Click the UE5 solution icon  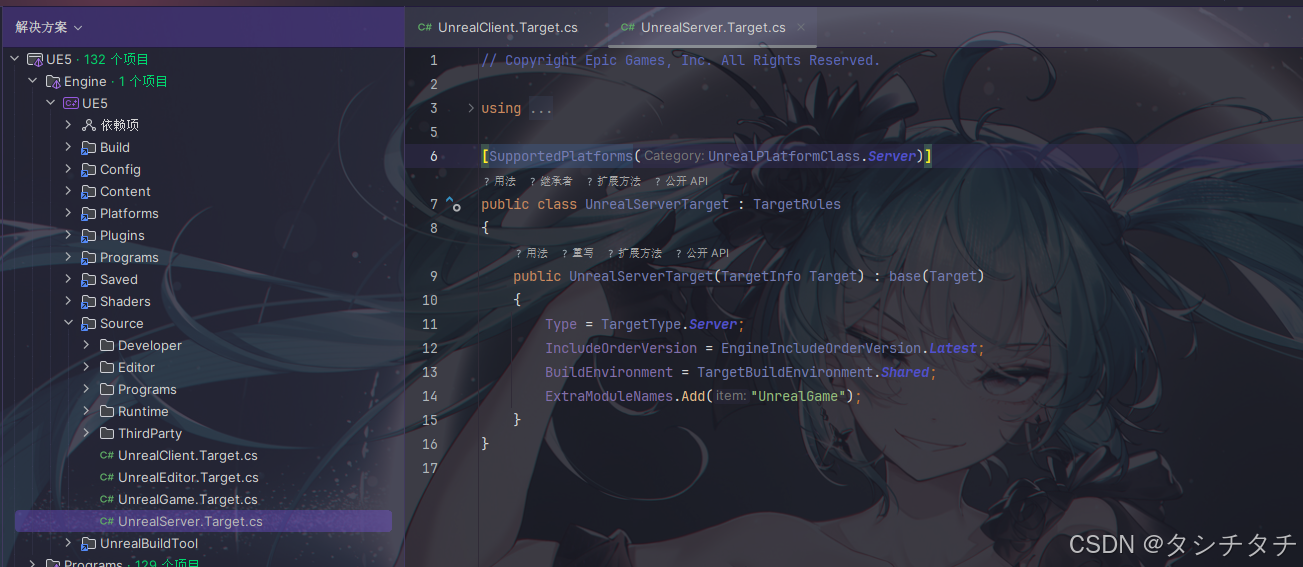pyautogui.click(x=35, y=60)
